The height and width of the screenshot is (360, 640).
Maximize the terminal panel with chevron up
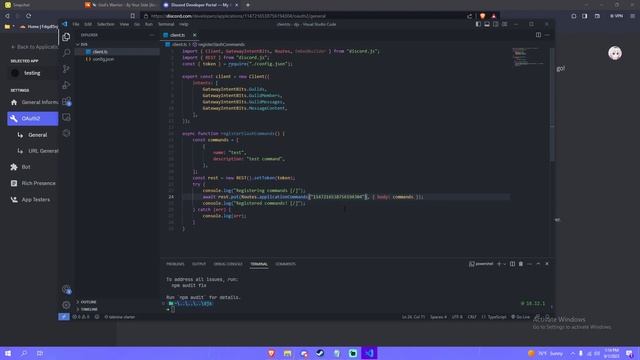[538, 264]
